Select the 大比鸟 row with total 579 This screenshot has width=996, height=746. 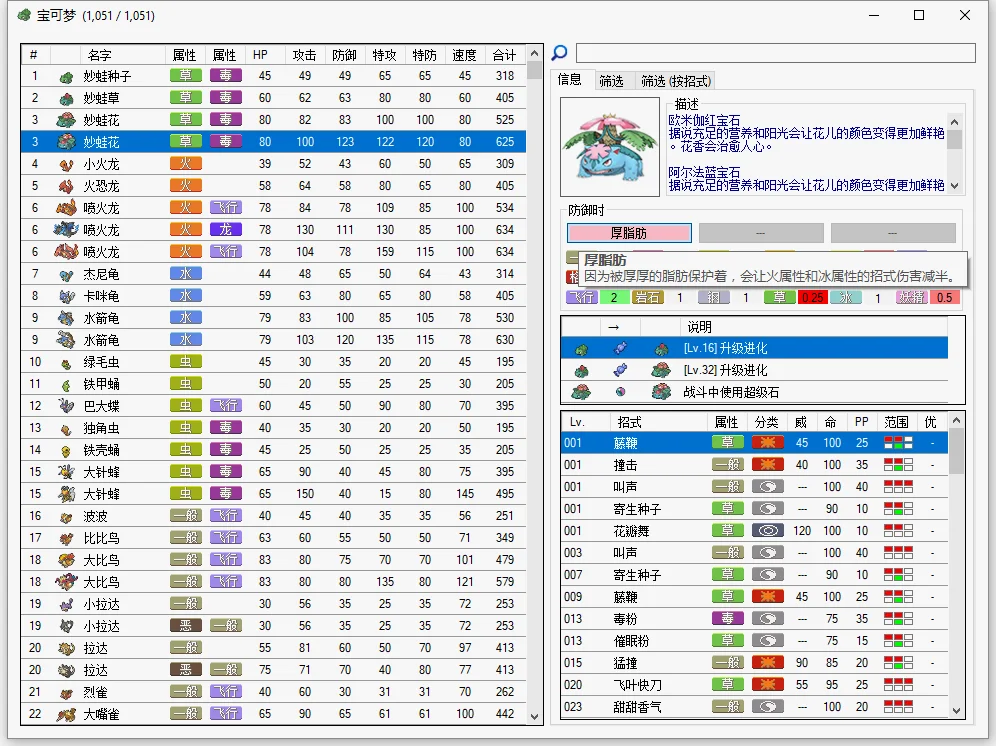pyautogui.click(x=274, y=581)
